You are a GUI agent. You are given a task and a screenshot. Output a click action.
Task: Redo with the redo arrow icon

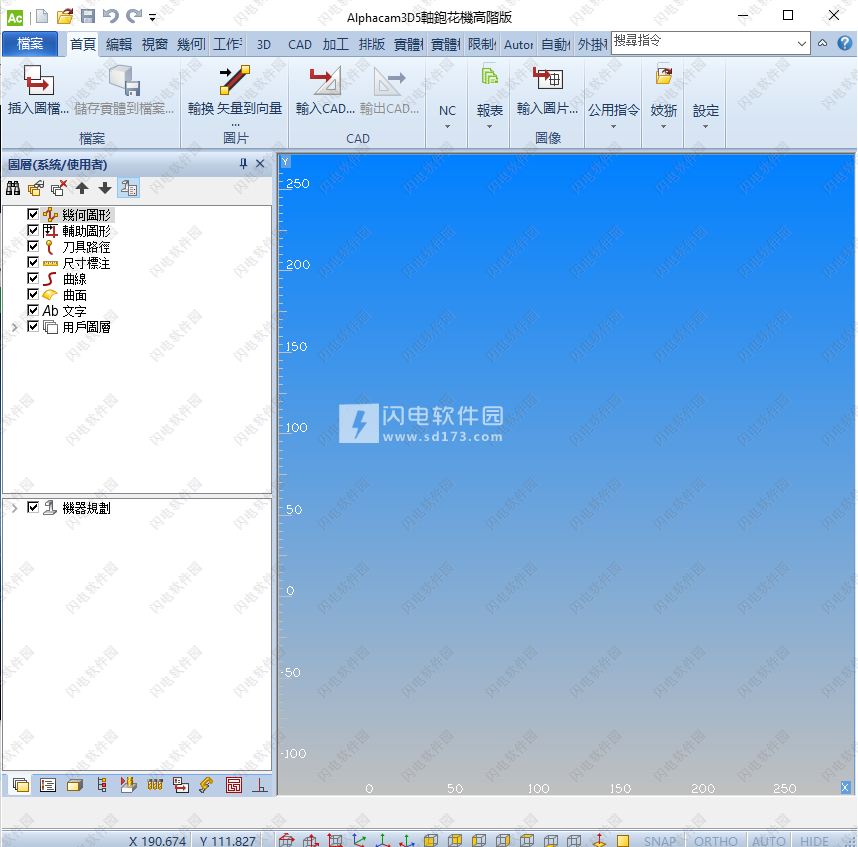click(x=134, y=16)
